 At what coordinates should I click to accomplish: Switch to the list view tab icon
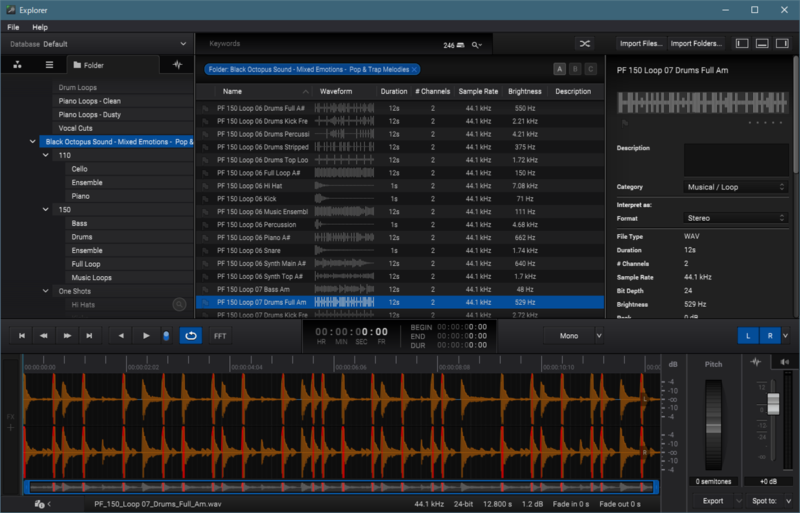point(49,65)
